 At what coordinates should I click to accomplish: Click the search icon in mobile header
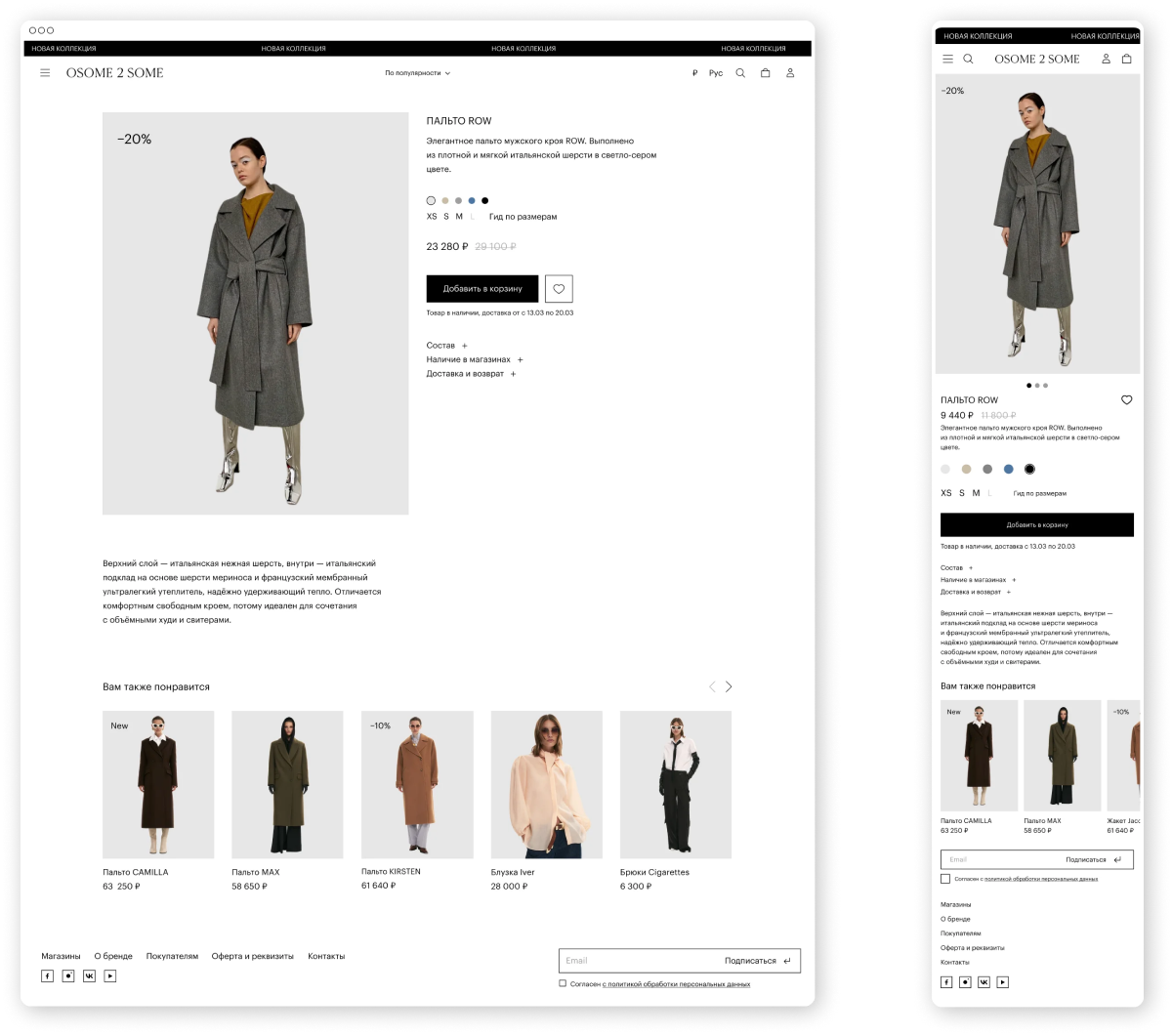click(968, 59)
